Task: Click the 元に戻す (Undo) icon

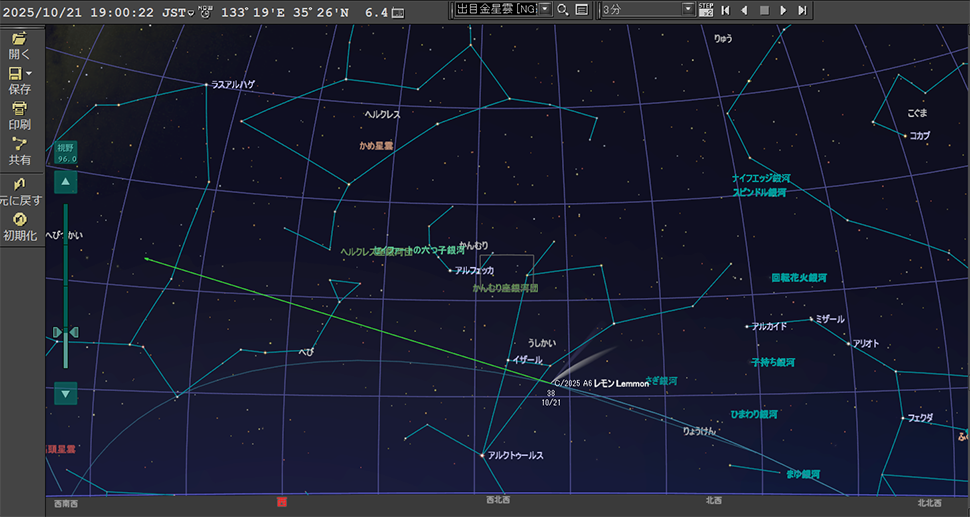Action: [x=19, y=185]
